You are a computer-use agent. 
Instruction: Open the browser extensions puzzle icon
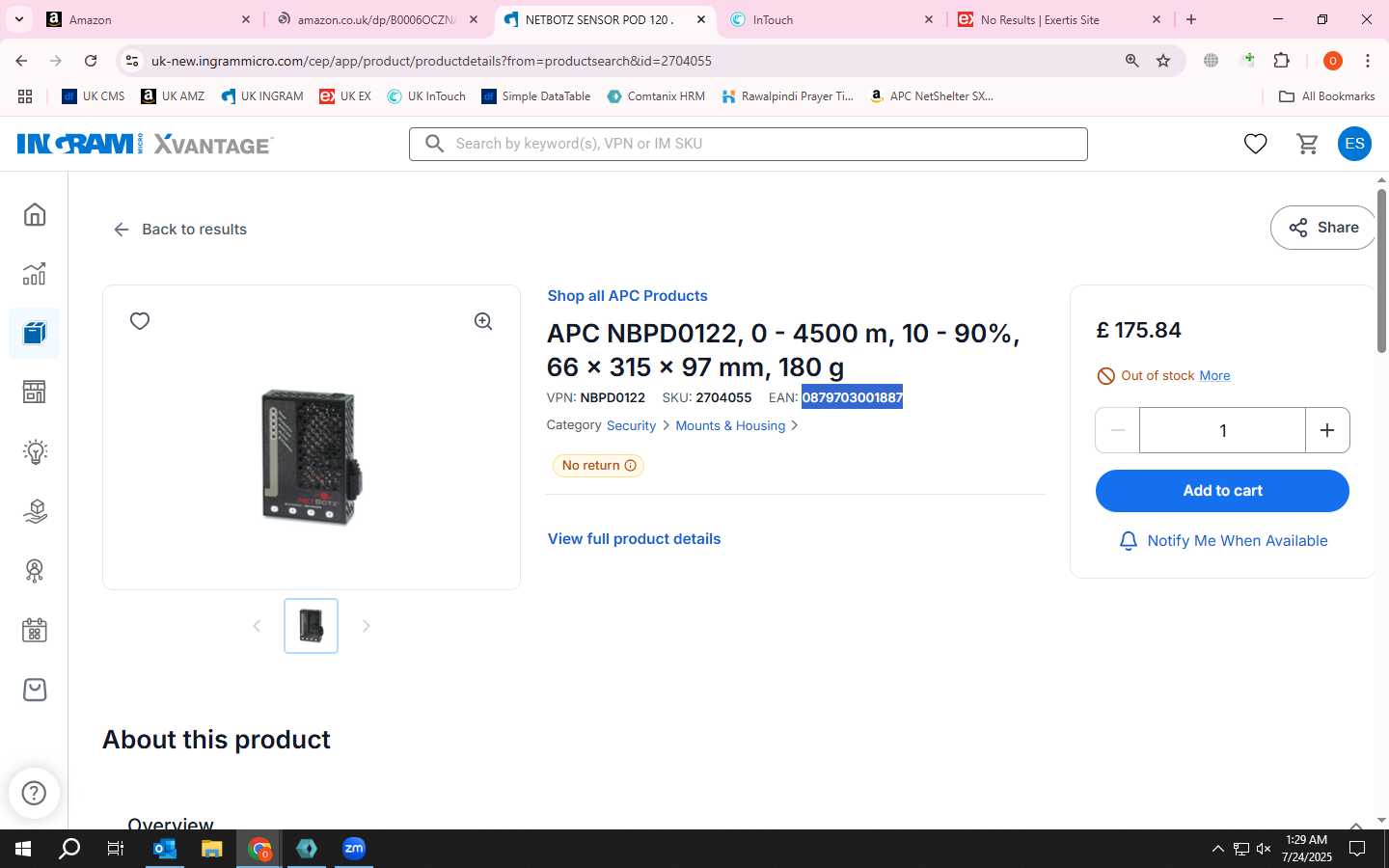(x=1281, y=61)
